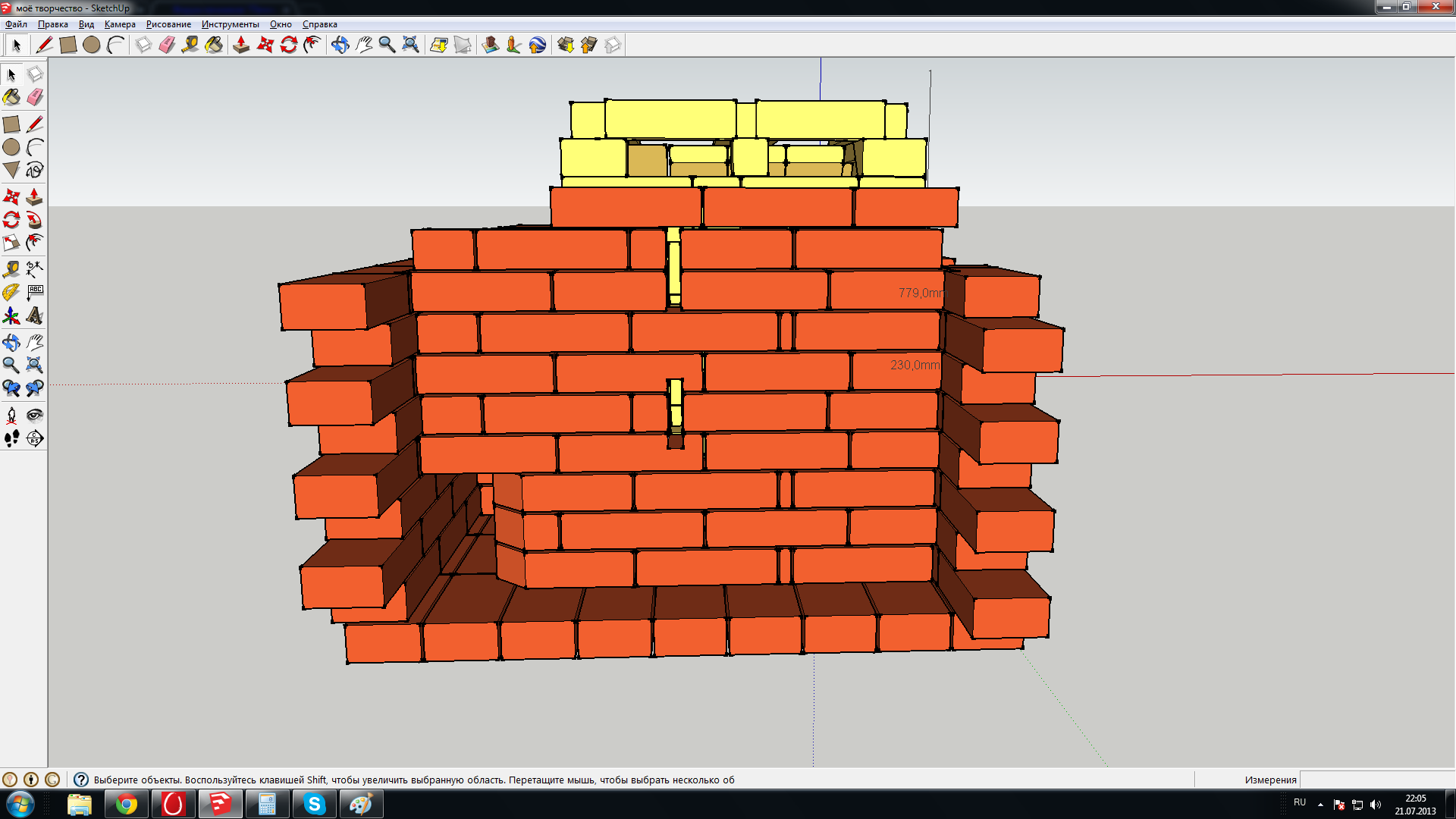The width and height of the screenshot is (1456, 819).
Task: Click Get Models toolbar button
Action: pos(566,45)
